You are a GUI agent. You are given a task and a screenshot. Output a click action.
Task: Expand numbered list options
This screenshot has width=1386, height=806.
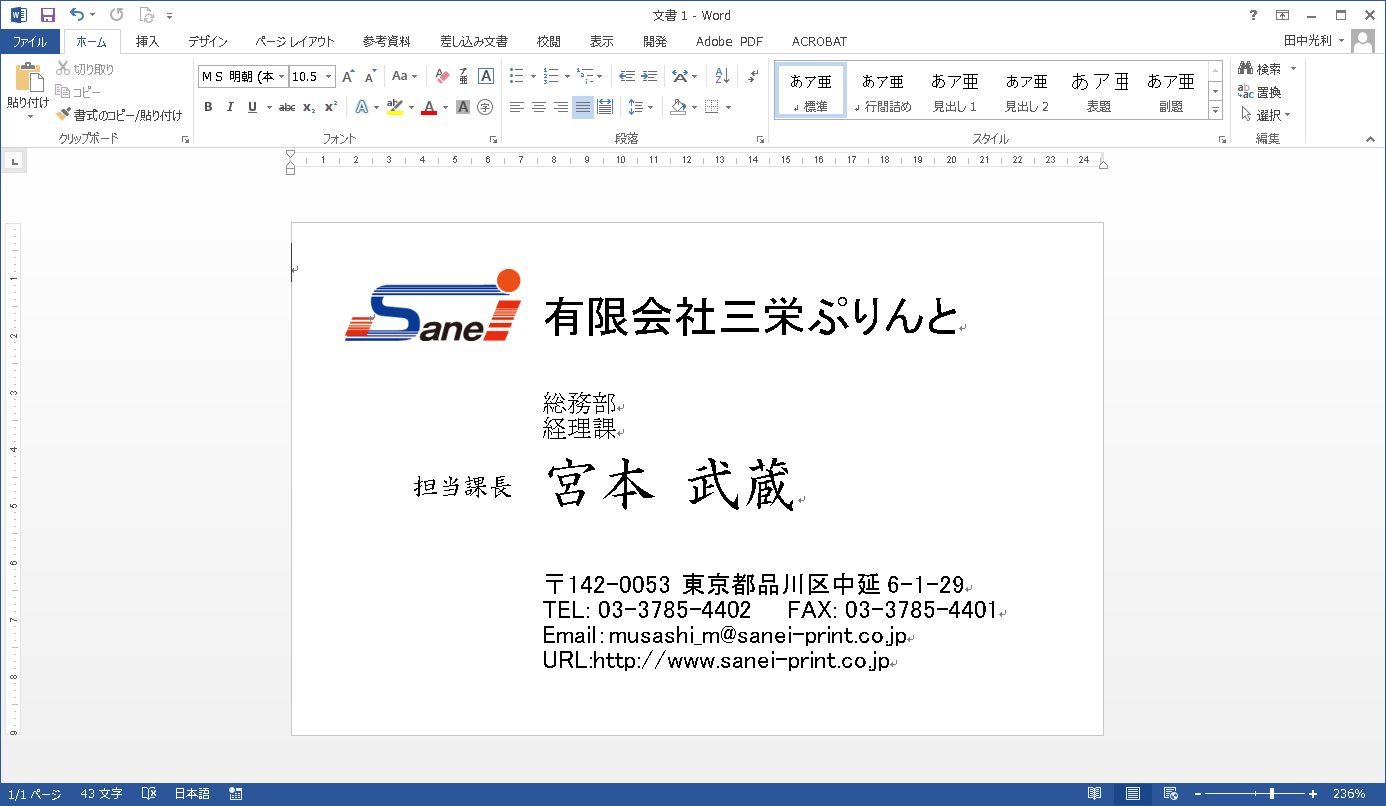(567, 76)
